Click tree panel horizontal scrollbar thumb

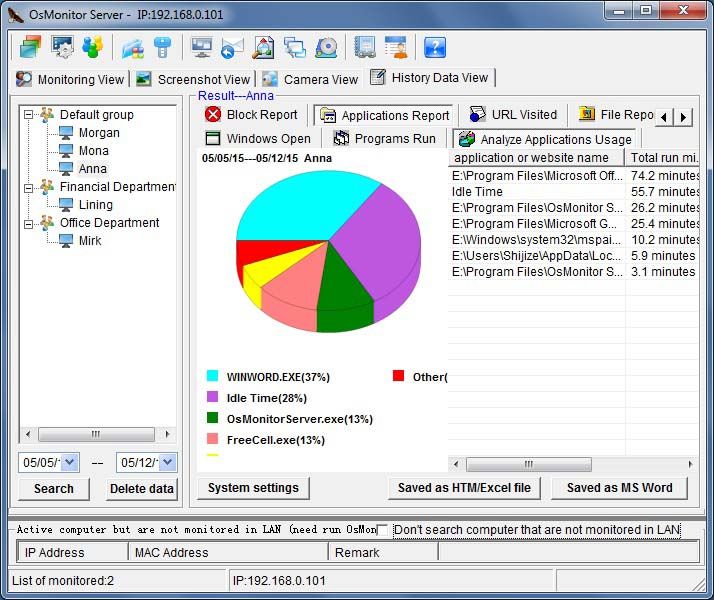point(96,434)
